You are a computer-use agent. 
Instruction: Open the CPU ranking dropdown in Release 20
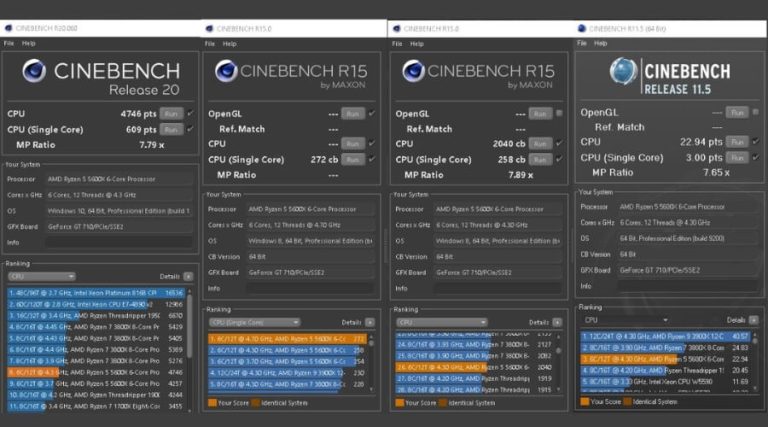[42, 276]
